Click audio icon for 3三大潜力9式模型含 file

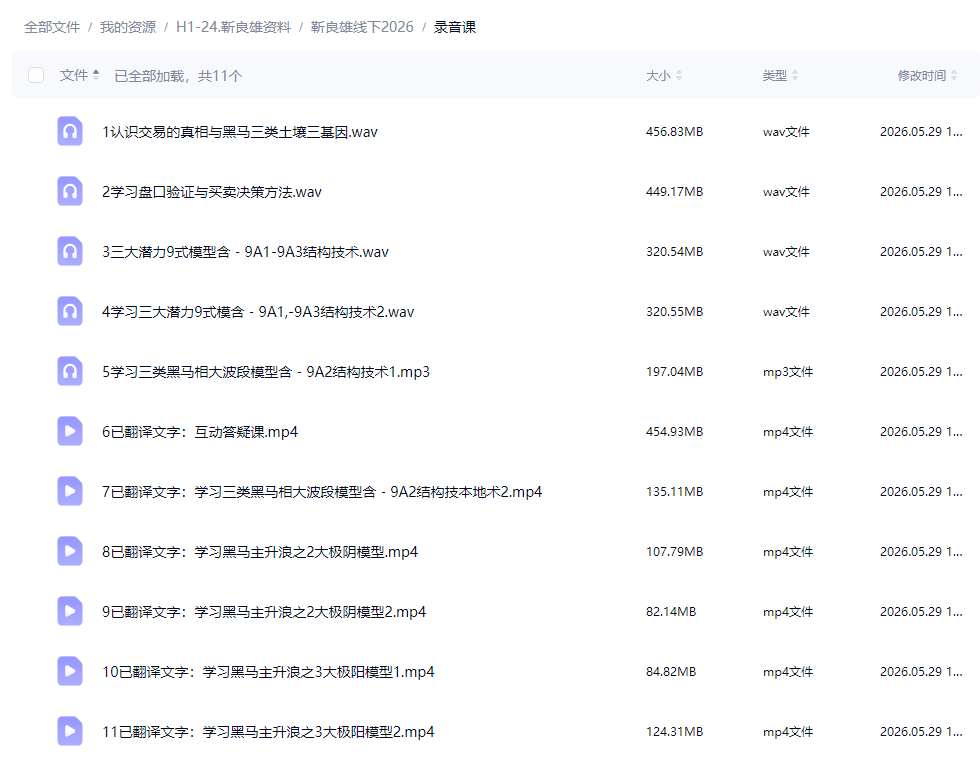coord(70,251)
